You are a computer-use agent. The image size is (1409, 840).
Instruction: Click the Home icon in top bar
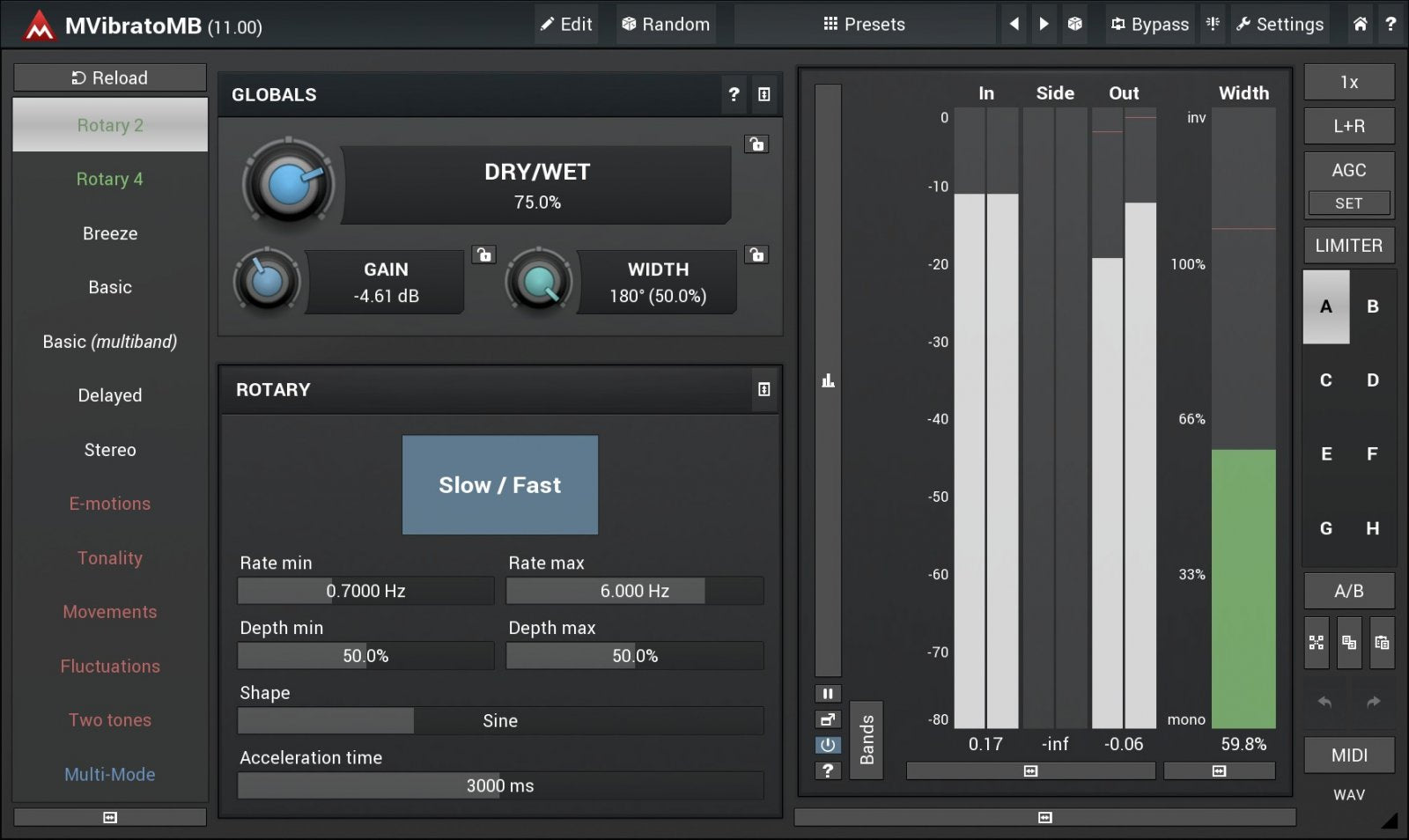coord(1360,24)
